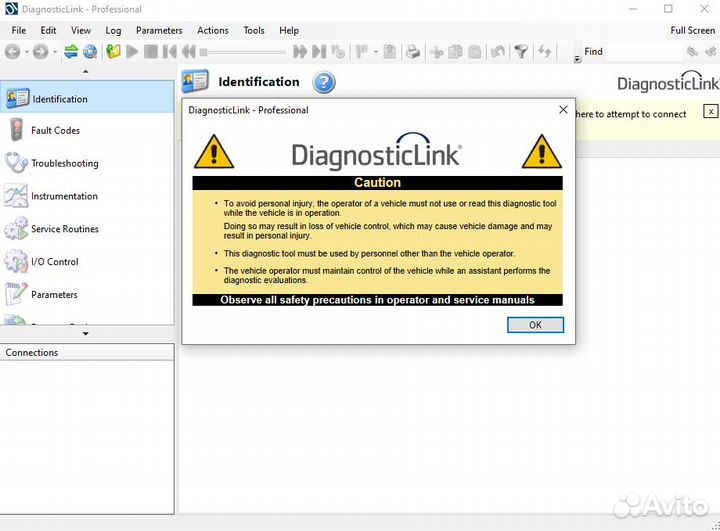
Task: Click the find previous binoculars icon
Action: click(x=692, y=51)
